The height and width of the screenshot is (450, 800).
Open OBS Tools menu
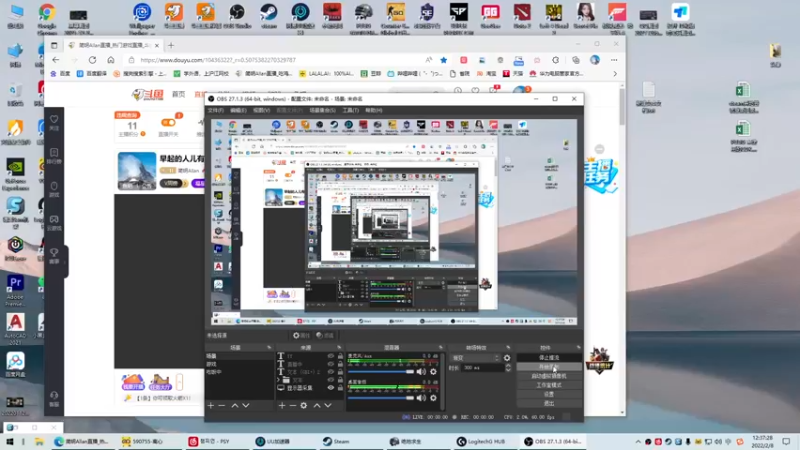351,110
